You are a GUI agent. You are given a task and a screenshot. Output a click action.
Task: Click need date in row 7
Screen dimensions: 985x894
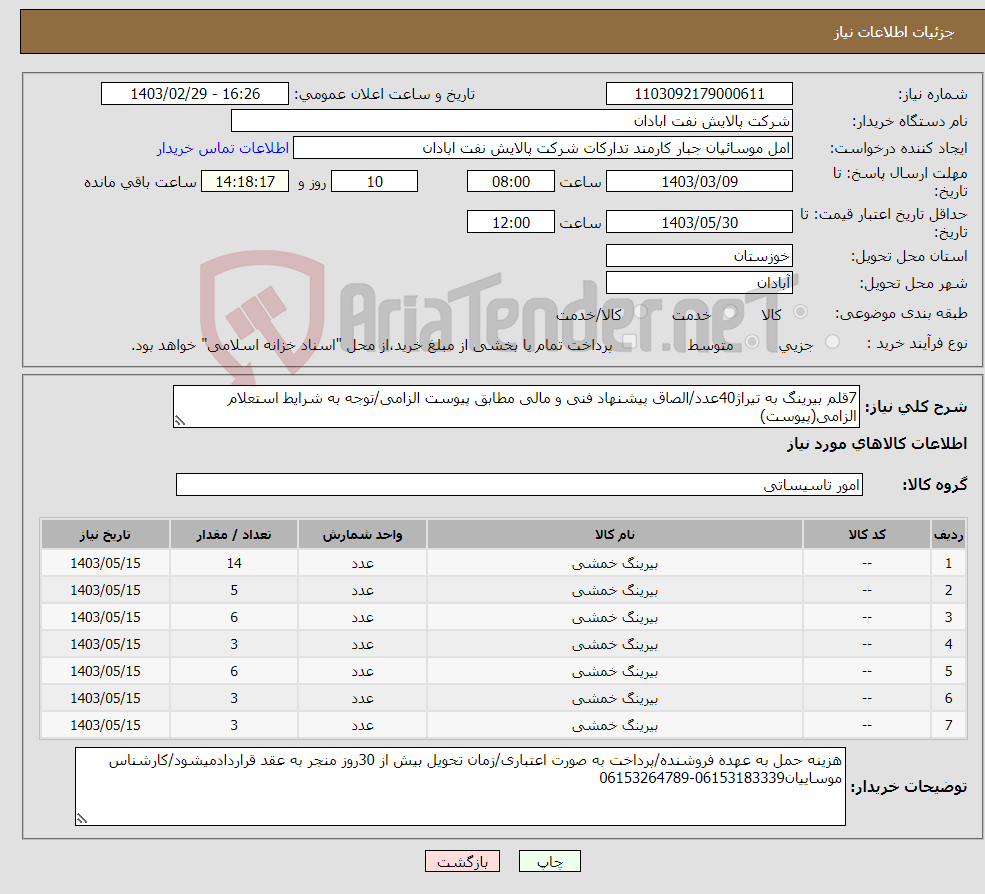105,726
